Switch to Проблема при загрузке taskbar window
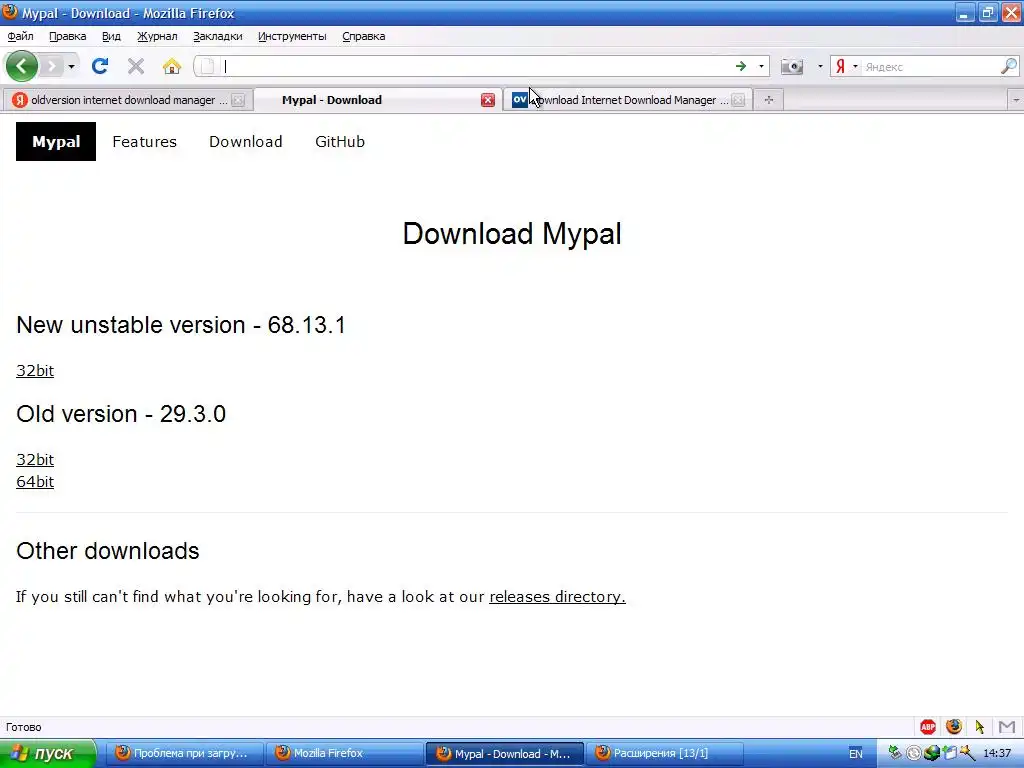The height and width of the screenshot is (768, 1024). click(x=185, y=754)
